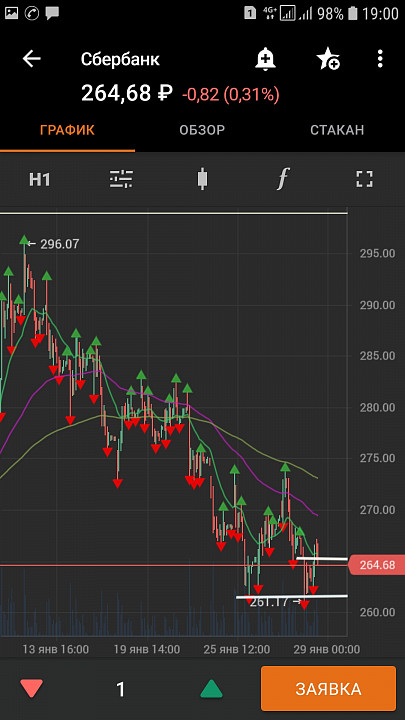Image resolution: width=405 pixels, height=720 pixels.
Task: Tap the battery icon in status bar
Action: pyautogui.click(x=352, y=13)
